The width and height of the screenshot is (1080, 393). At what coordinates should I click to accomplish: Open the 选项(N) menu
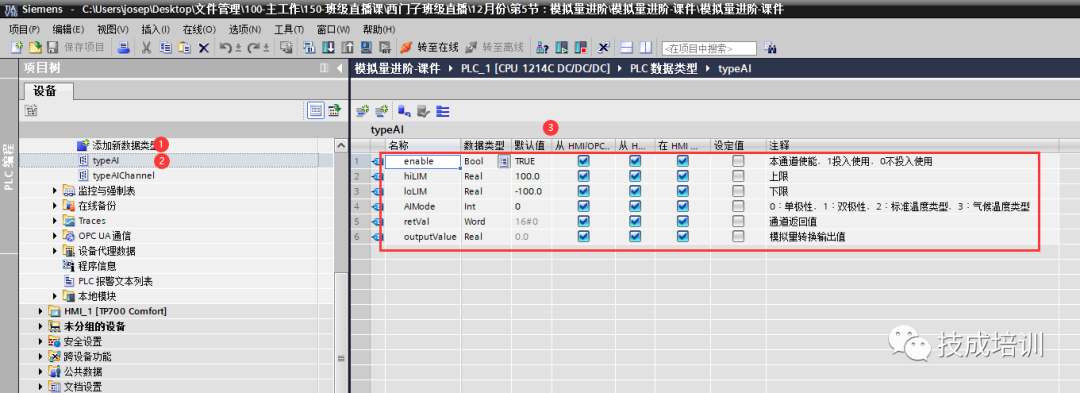[245, 30]
